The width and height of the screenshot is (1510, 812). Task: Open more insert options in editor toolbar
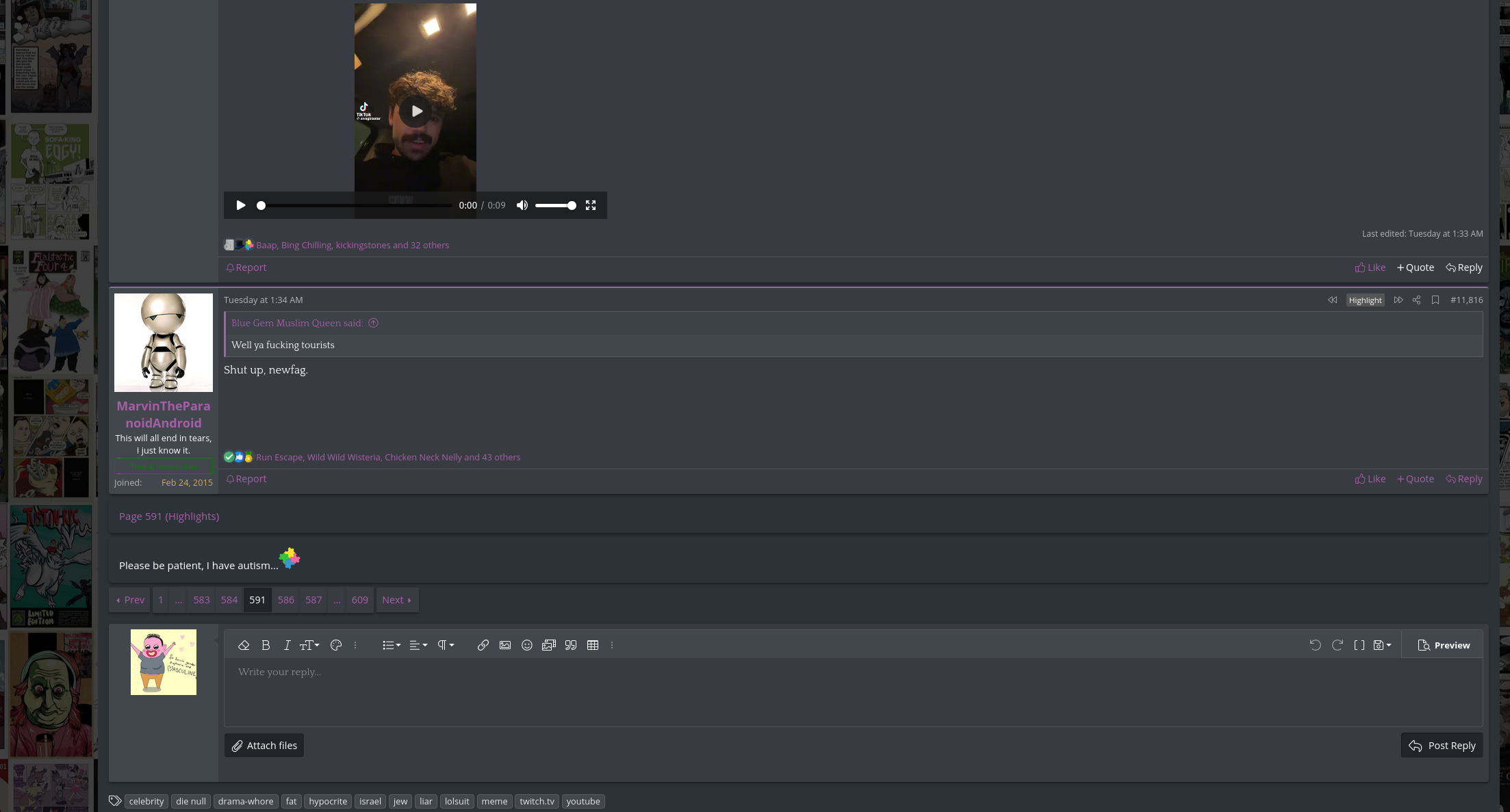click(612, 645)
